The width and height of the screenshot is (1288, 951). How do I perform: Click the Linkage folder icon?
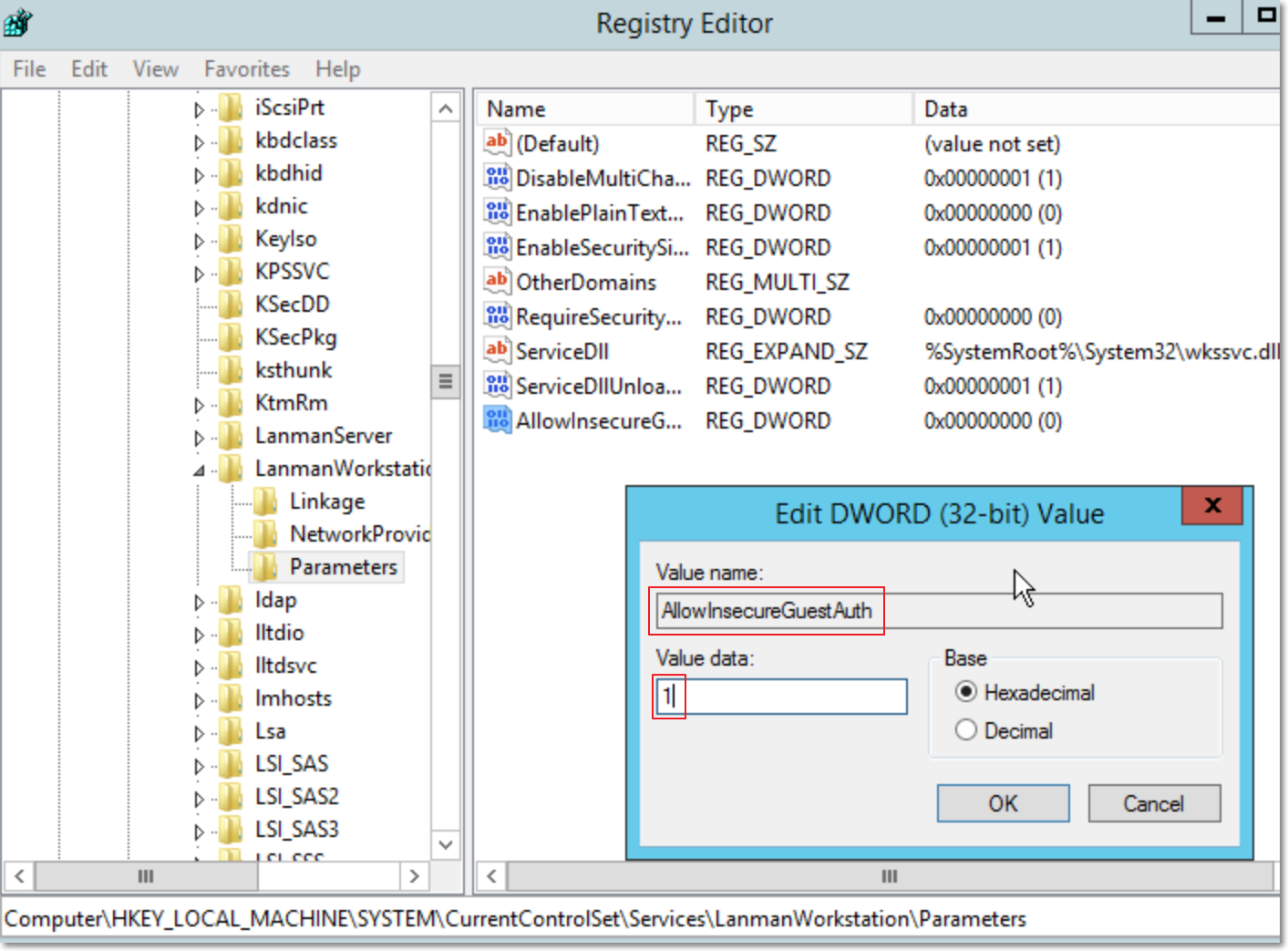pos(265,501)
